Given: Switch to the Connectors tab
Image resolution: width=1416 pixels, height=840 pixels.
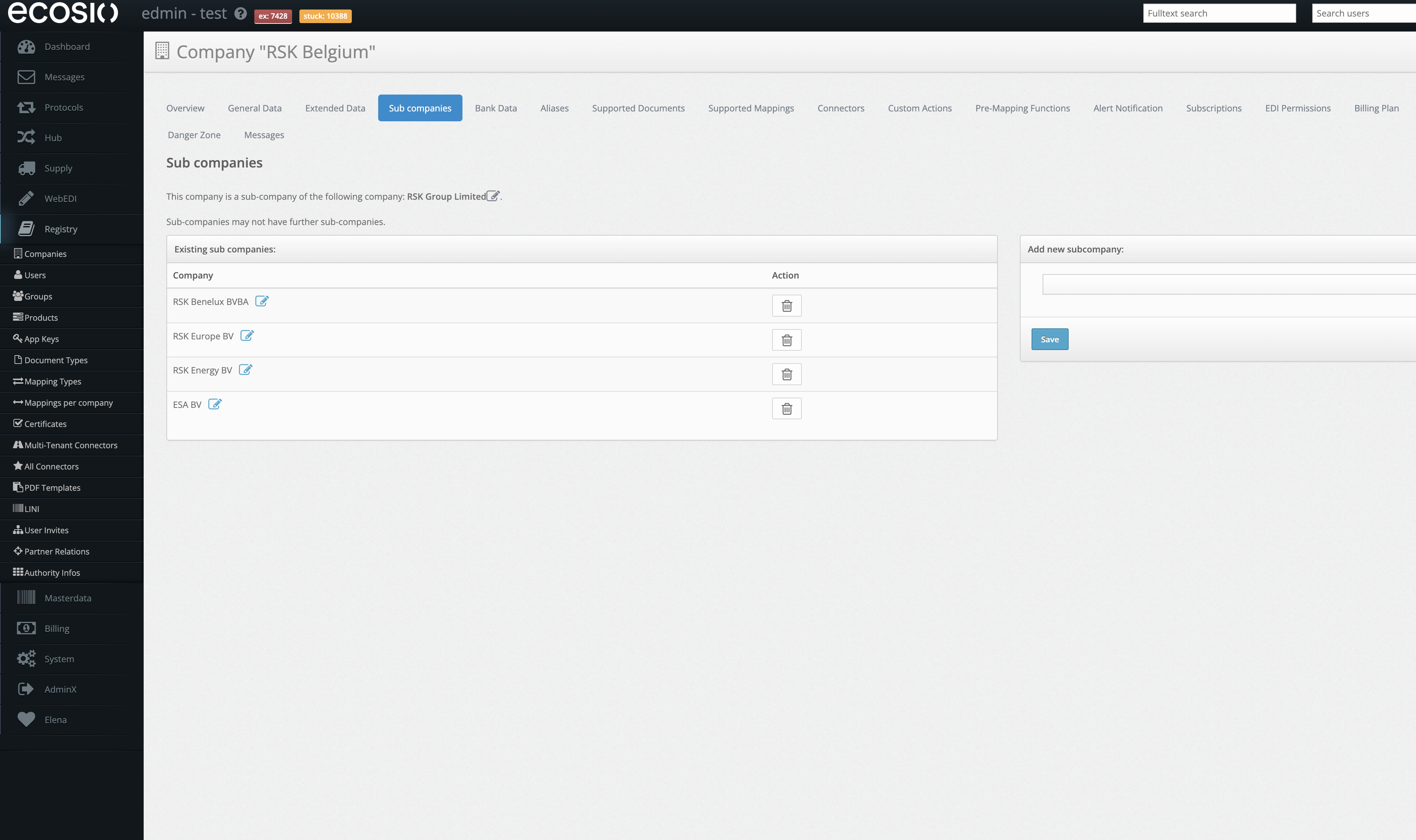Looking at the screenshot, I should tap(841, 108).
